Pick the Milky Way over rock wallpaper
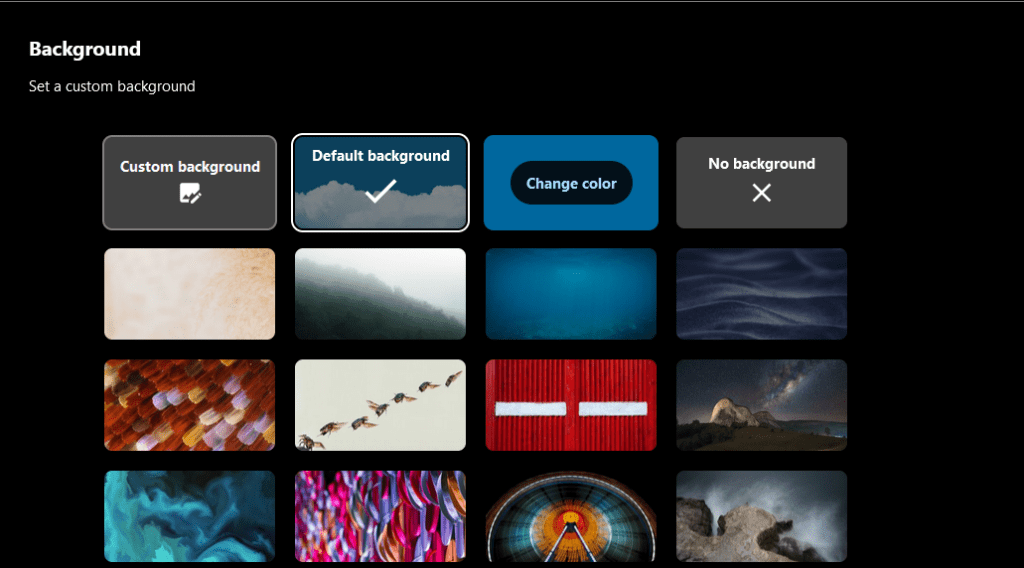The width and height of the screenshot is (1024, 568). (x=761, y=405)
